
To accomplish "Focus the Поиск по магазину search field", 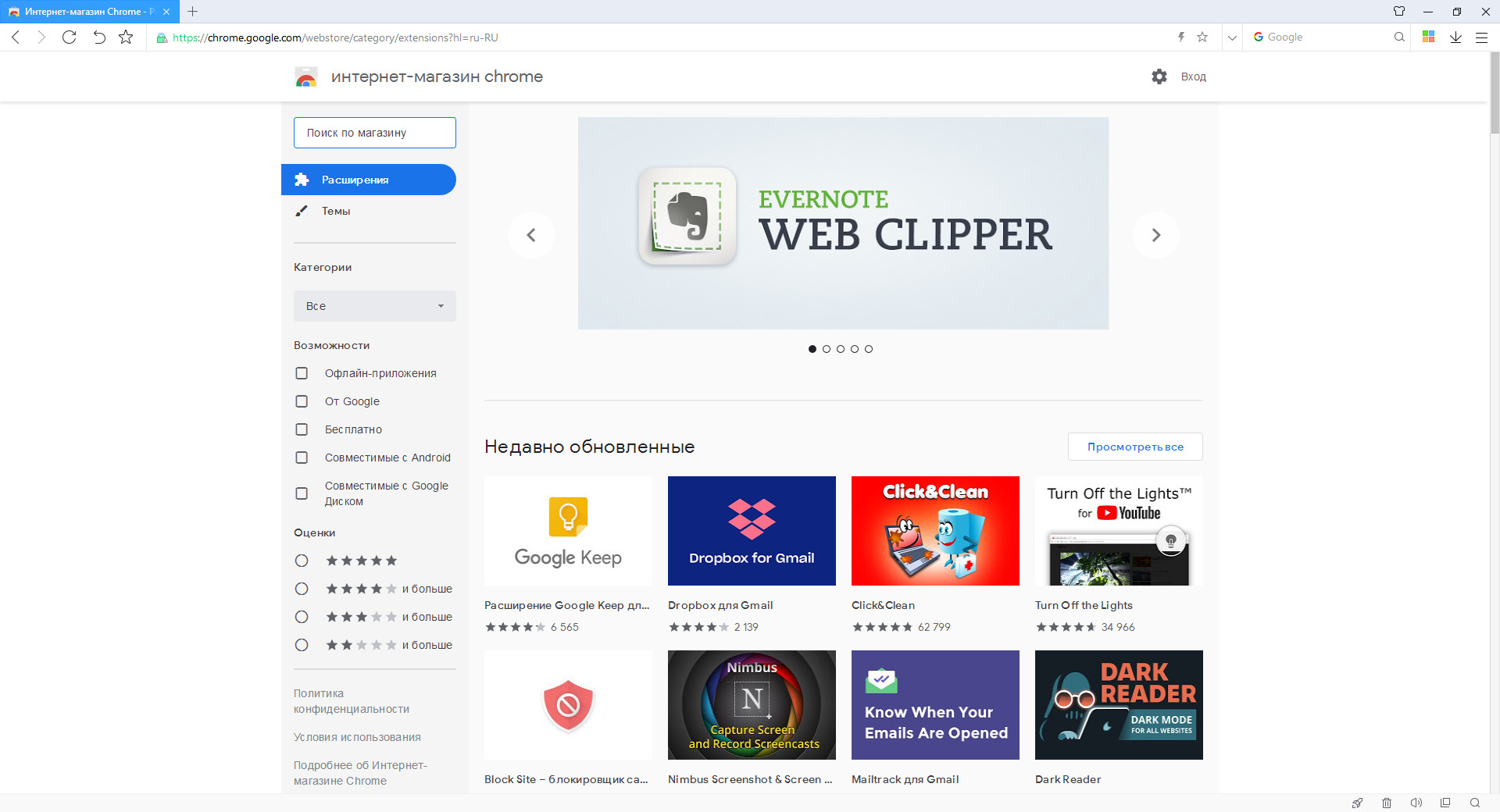I will click(x=375, y=133).
